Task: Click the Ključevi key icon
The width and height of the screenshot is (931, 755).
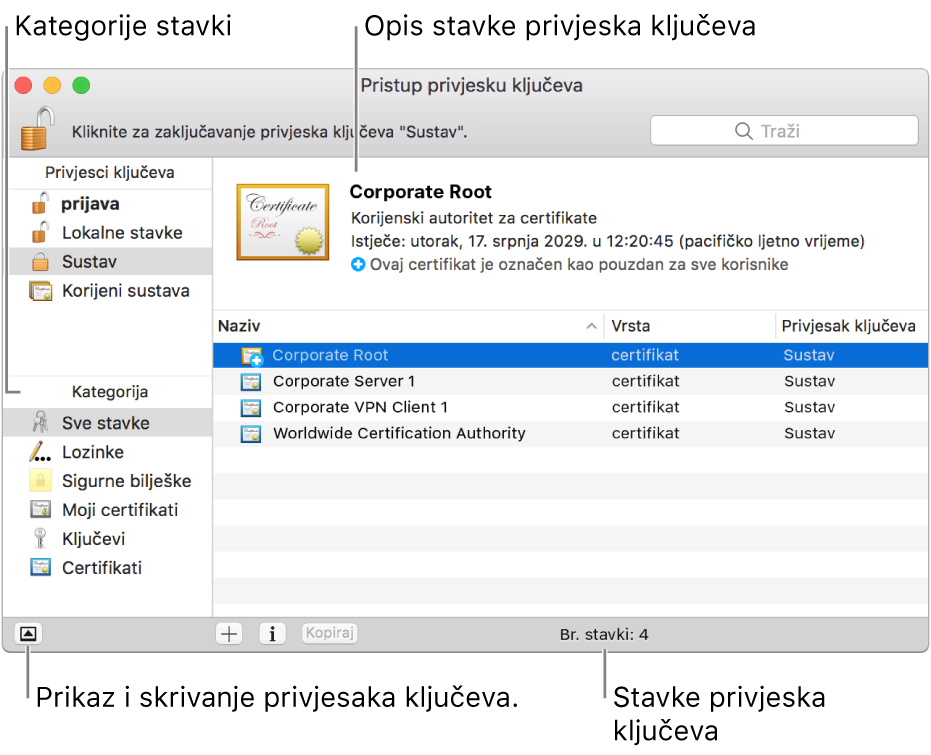Action: click(x=40, y=538)
